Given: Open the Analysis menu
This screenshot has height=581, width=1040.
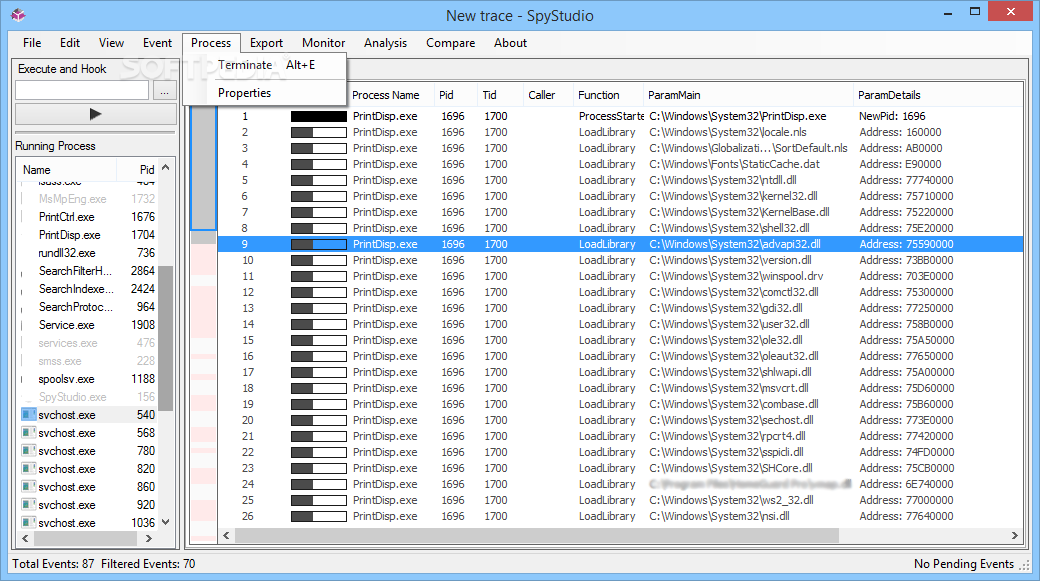Looking at the screenshot, I should point(385,42).
